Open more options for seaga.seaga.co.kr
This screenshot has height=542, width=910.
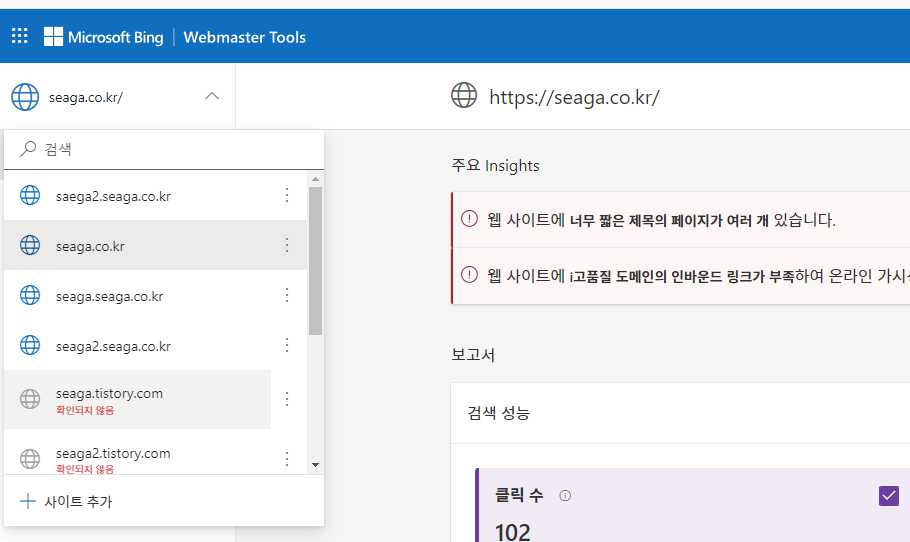pyautogui.click(x=287, y=295)
